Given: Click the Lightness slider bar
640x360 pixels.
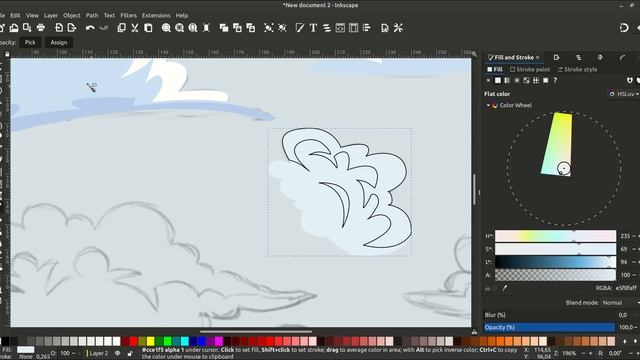Looking at the screenshot, I should tap(556, 262).
